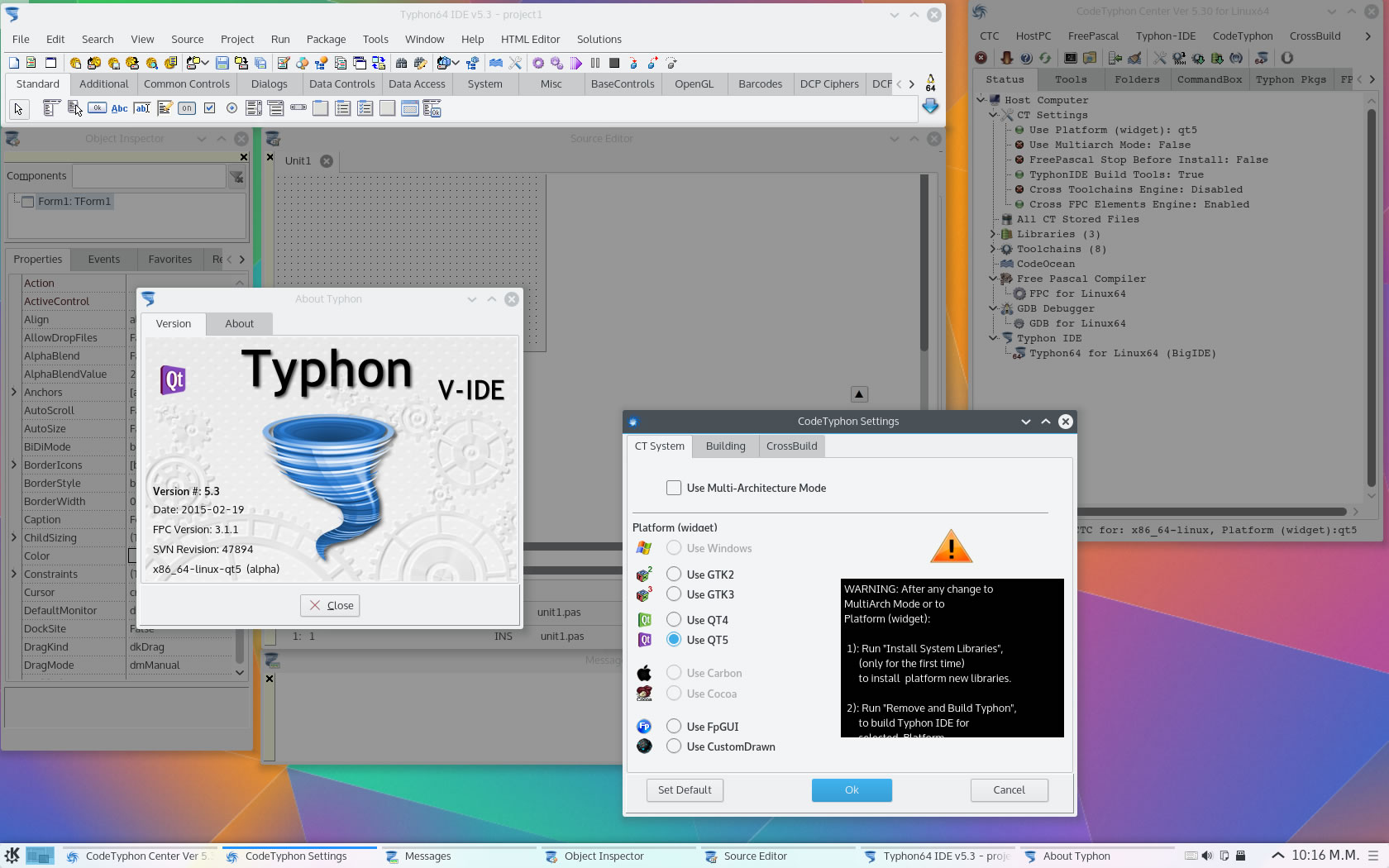Open Messages window from the taskbar
Viewport: 1389px width, 868px height.
pyautogui.click(x=457, y=856)
